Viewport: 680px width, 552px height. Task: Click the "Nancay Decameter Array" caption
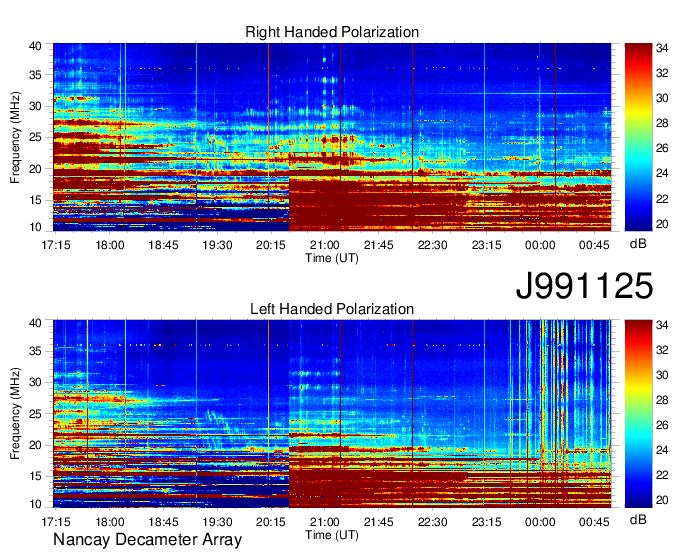point(147,540)
